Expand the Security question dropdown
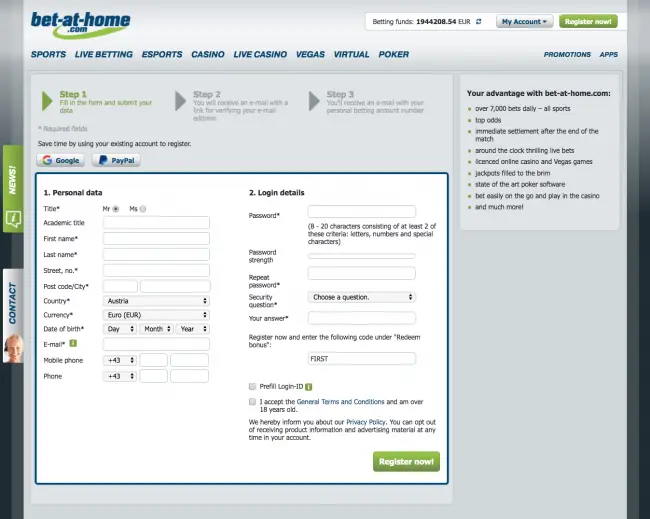 tap(361, 297)
